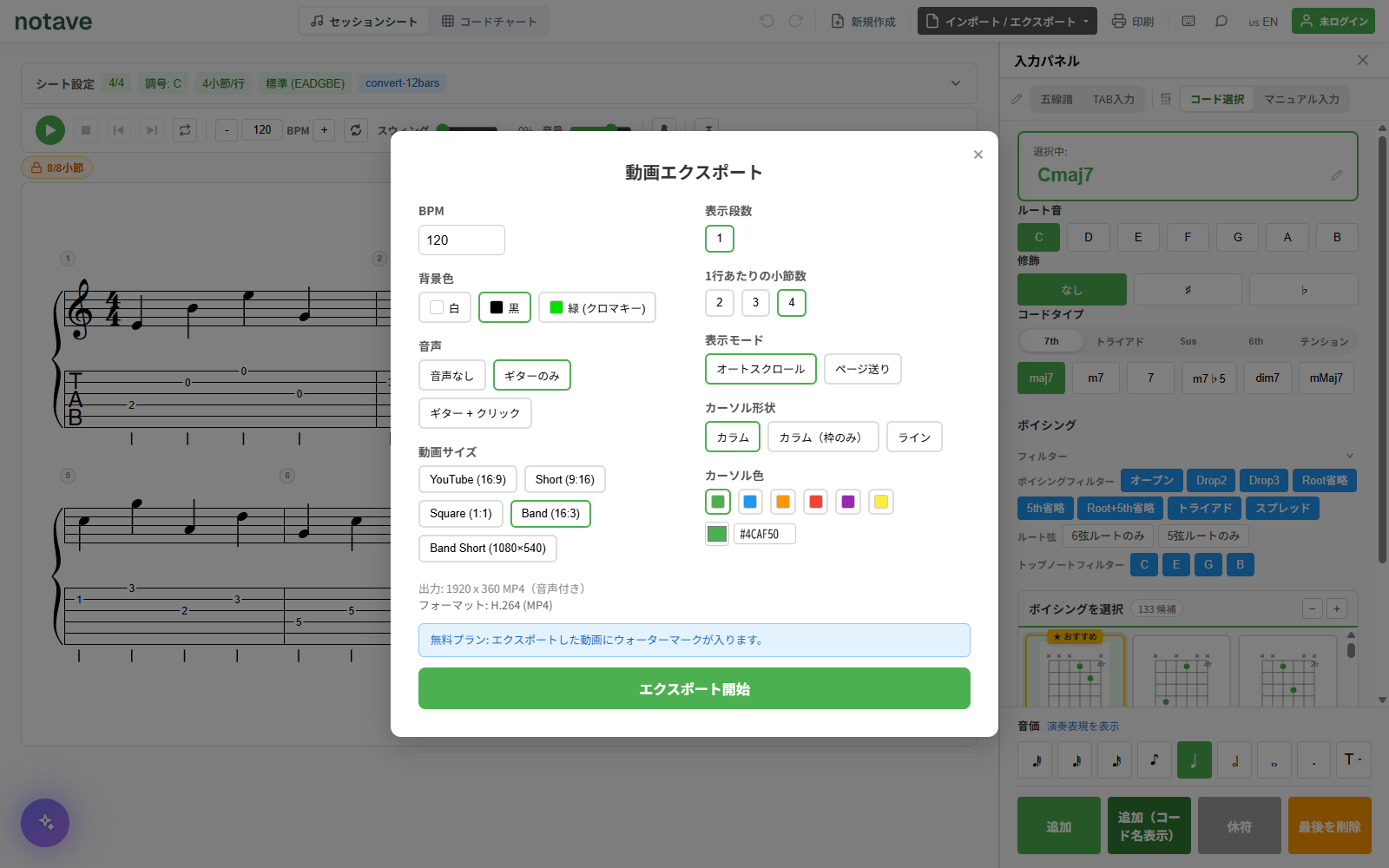This screenshot has width=1389, height=868.
Task: Click the BPM input field in dialog
Action: (462, 240)
